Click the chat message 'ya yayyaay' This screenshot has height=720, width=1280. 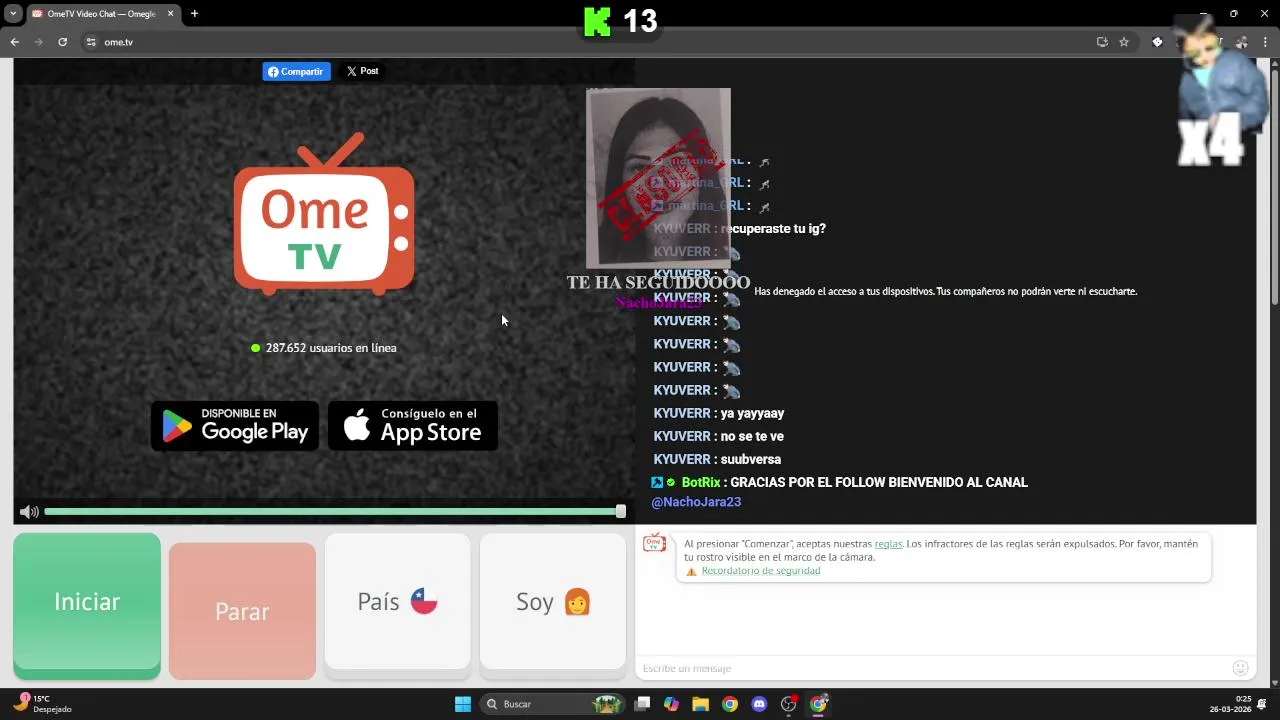click(752, 413)
